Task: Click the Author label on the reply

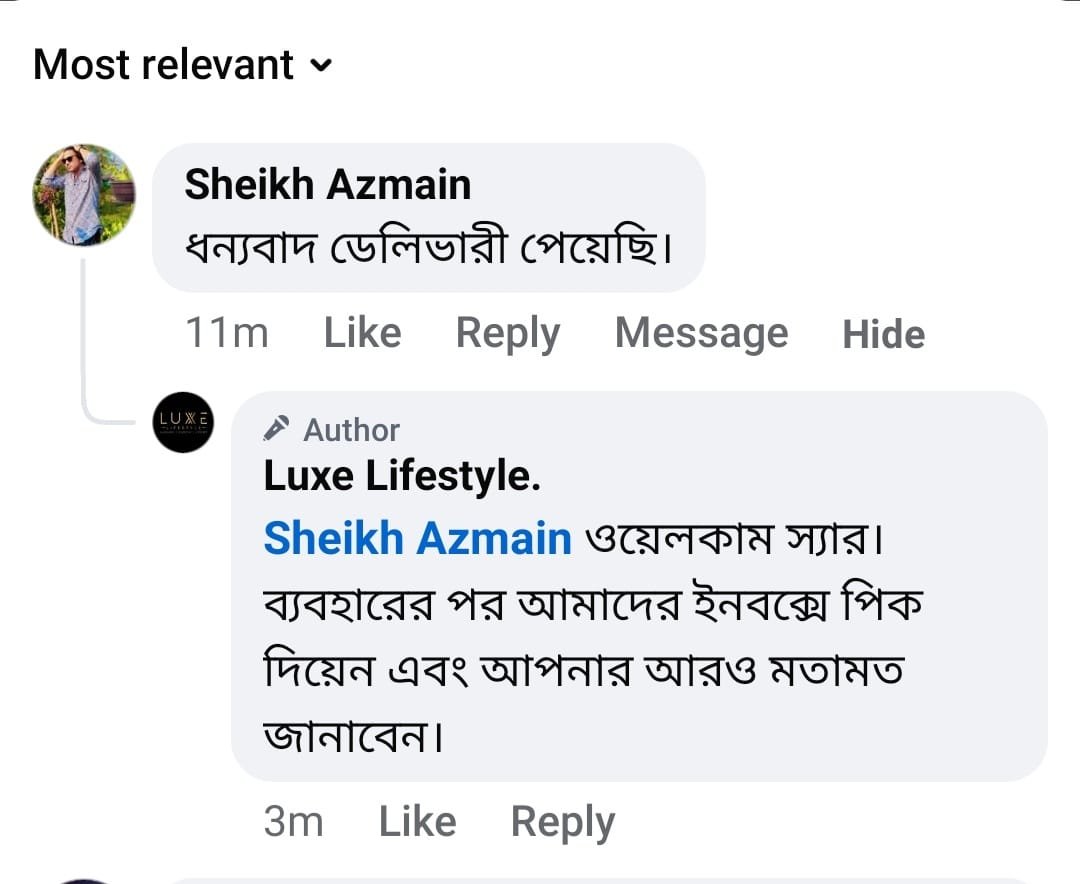Action: (351, 430)
